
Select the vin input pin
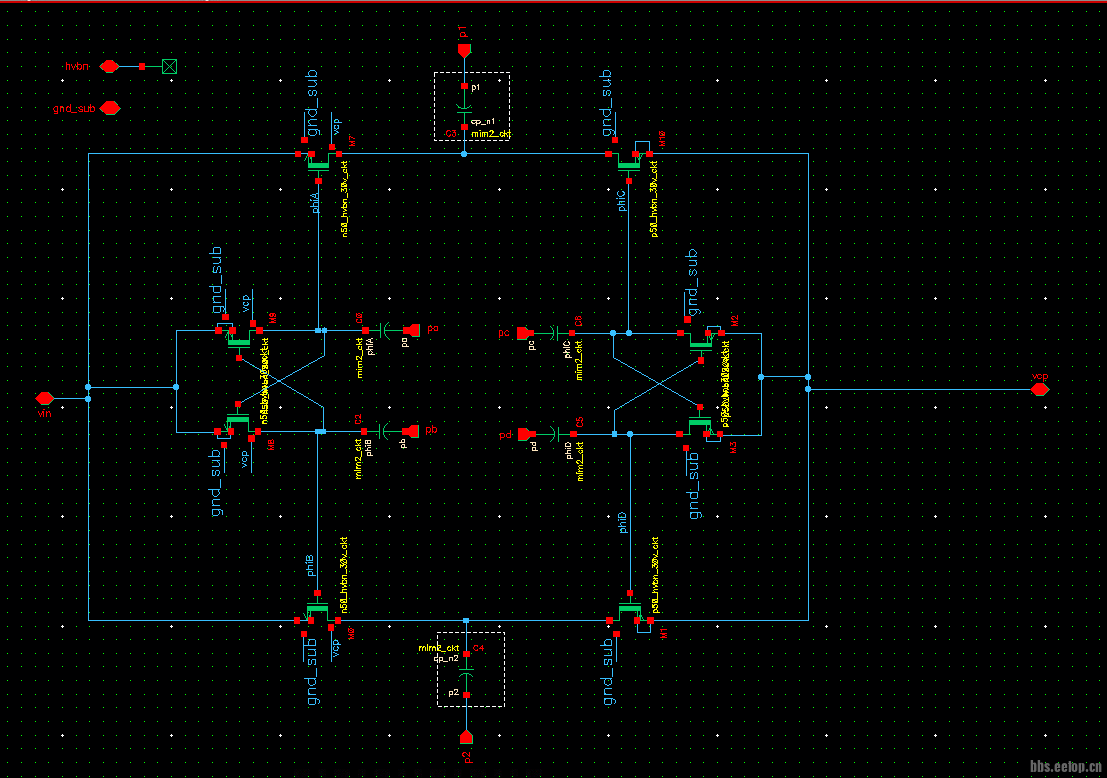[x=44, y=398]
